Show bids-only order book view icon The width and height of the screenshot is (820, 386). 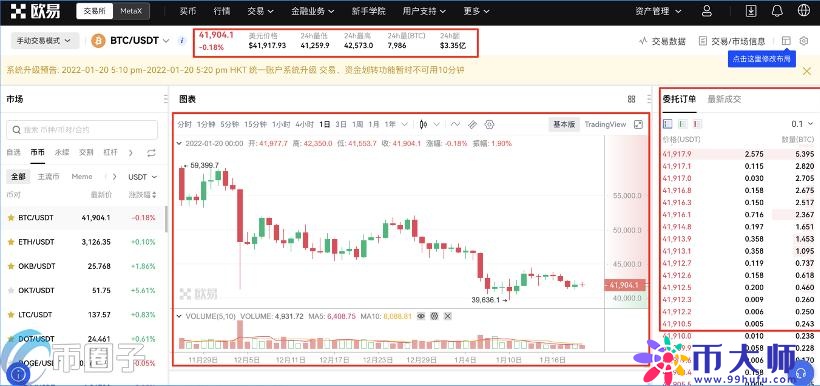682,124
